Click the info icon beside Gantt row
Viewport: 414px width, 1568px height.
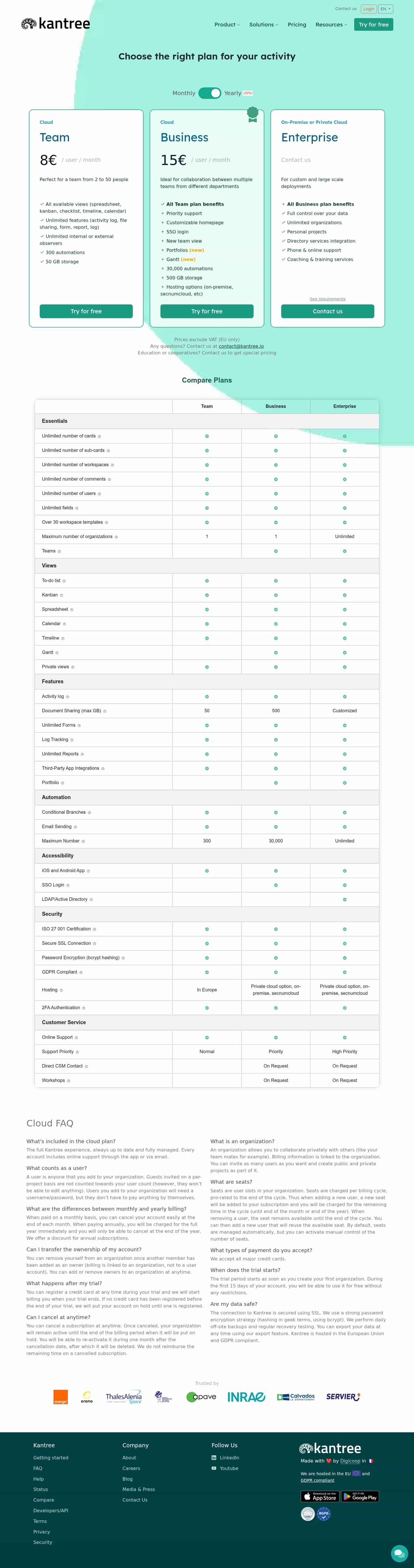tap(57, 653)
